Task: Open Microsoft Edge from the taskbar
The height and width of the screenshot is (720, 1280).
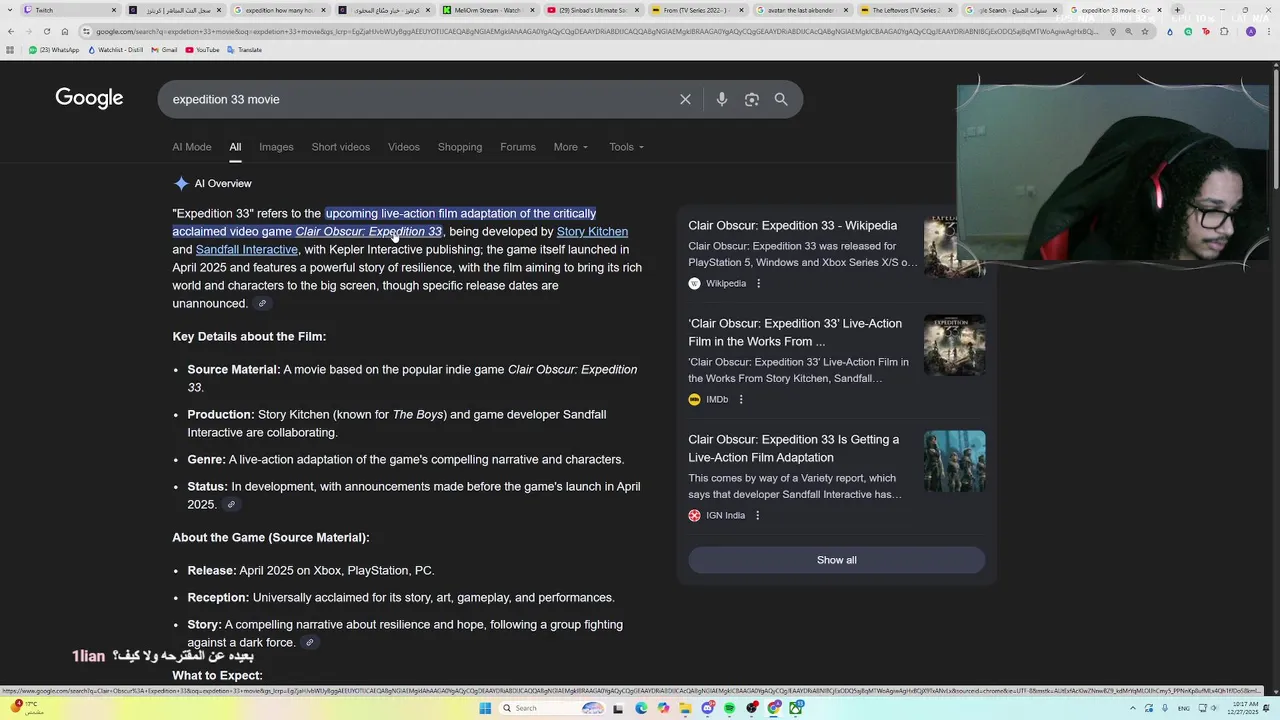Action: [x=641, y=708]
